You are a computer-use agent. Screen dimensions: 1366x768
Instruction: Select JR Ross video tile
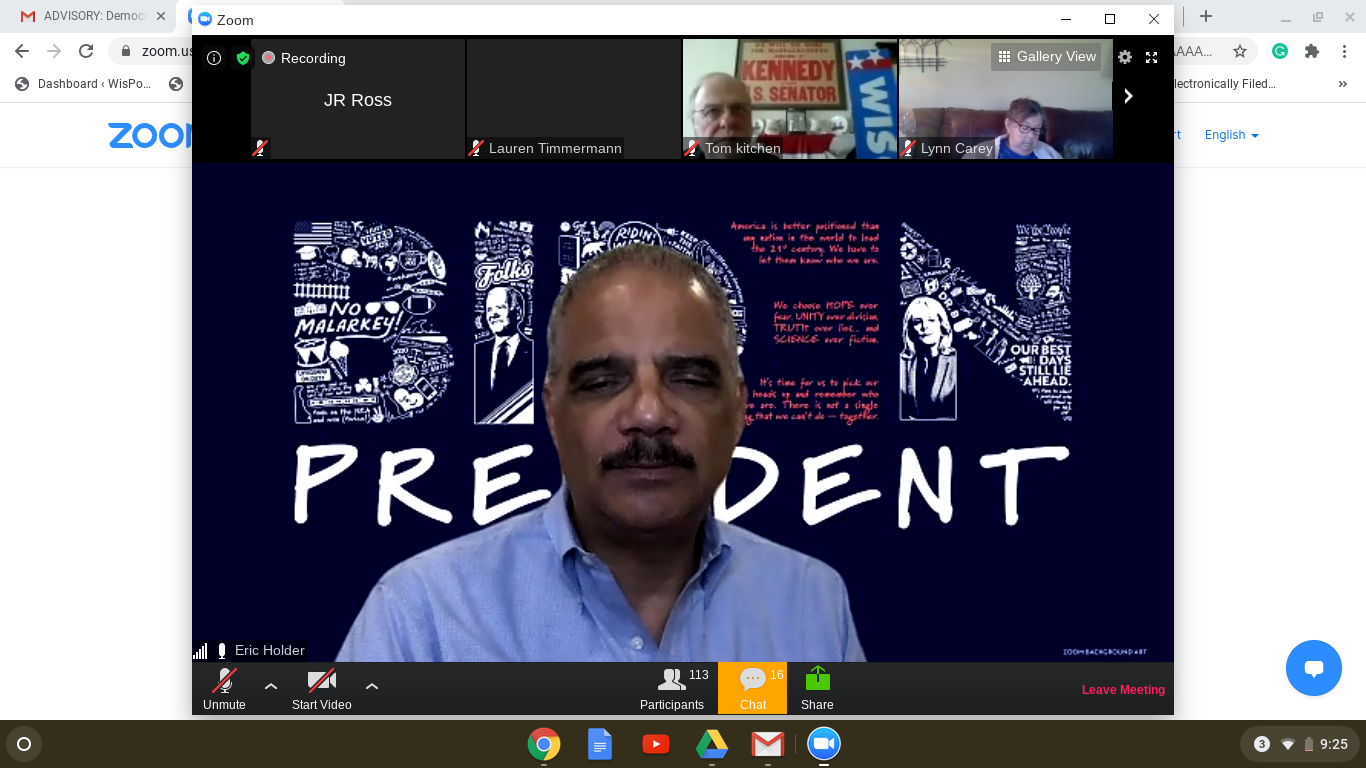point(358,99)
